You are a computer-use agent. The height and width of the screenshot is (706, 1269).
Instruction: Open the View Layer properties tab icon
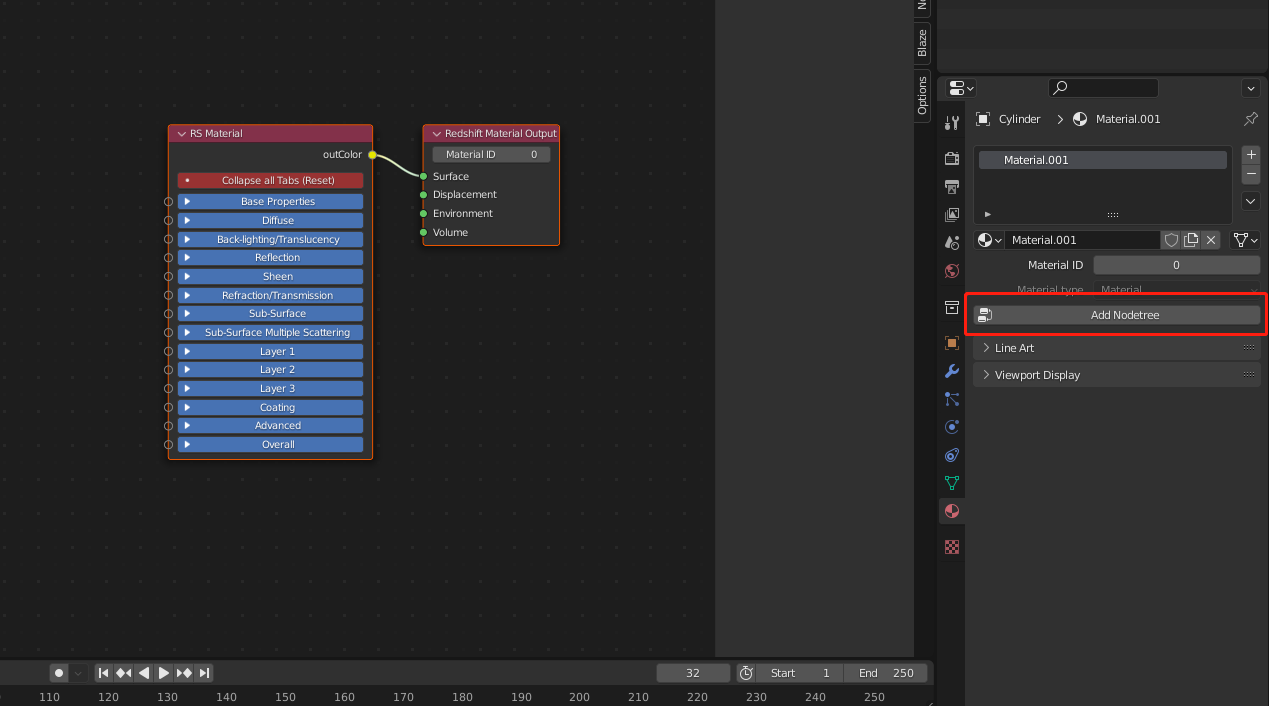(x=952, y=215)
